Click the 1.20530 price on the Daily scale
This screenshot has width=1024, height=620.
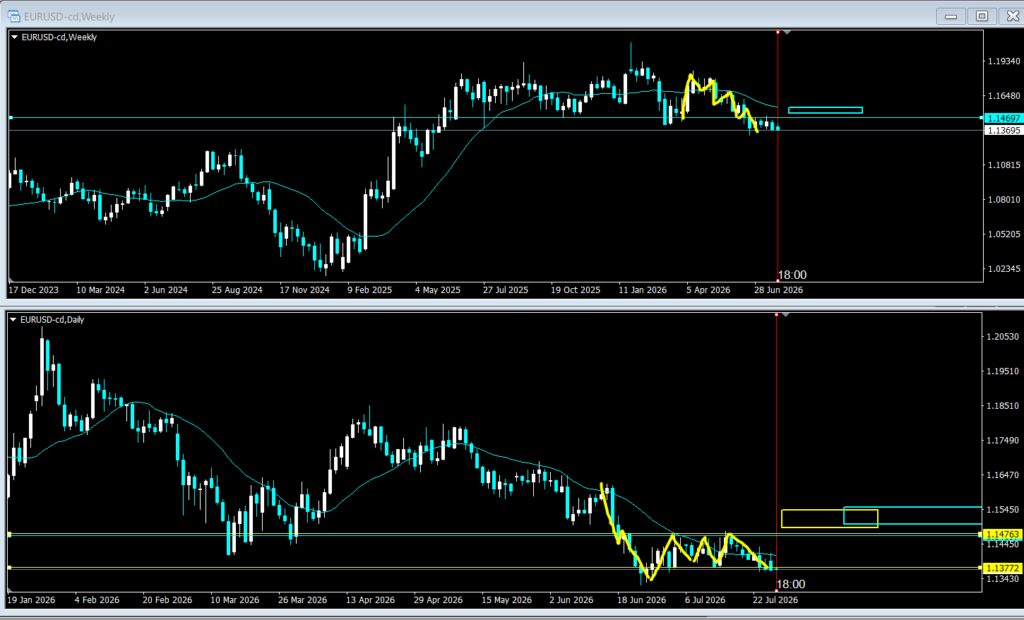click(1002, 336)
